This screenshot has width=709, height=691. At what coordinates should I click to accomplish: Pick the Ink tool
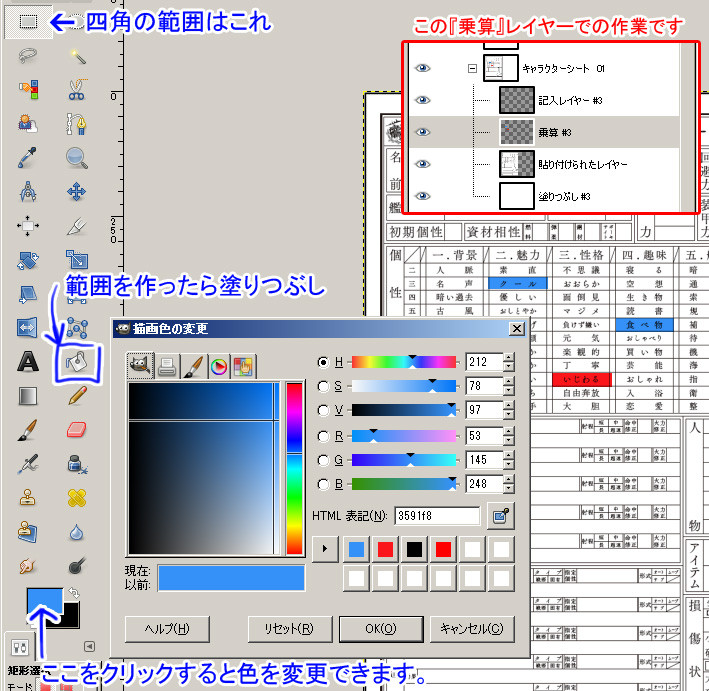click(x=77, y=464)
